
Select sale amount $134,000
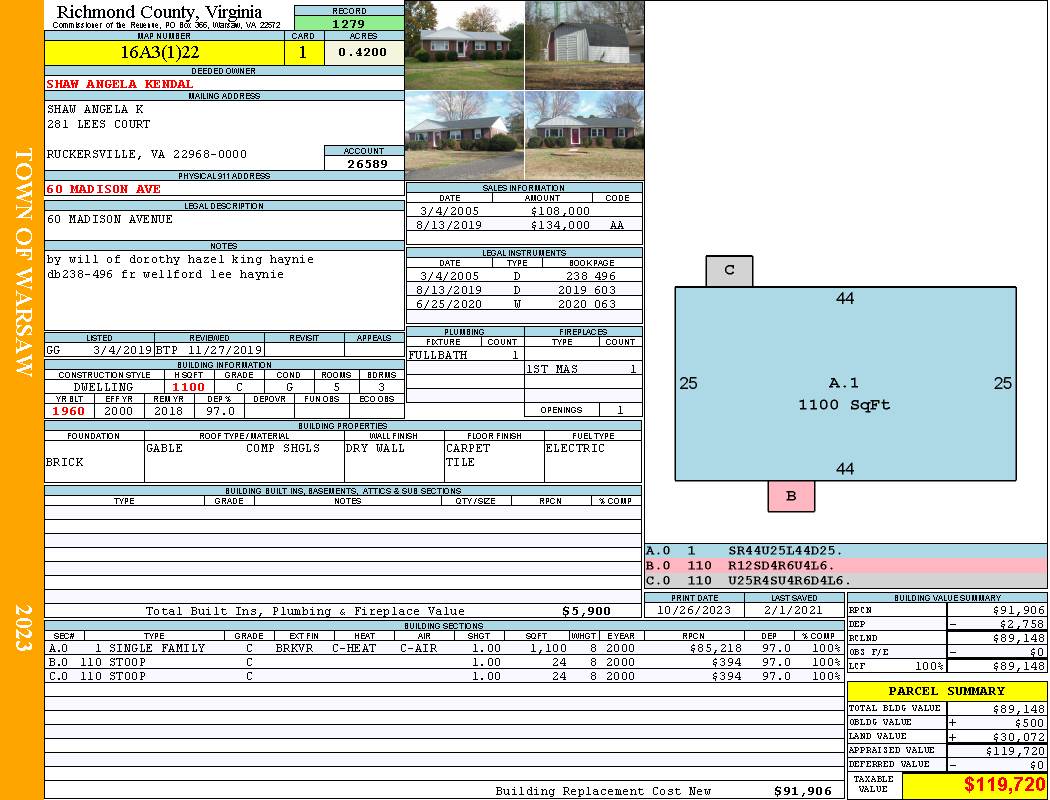coord(560,225)
